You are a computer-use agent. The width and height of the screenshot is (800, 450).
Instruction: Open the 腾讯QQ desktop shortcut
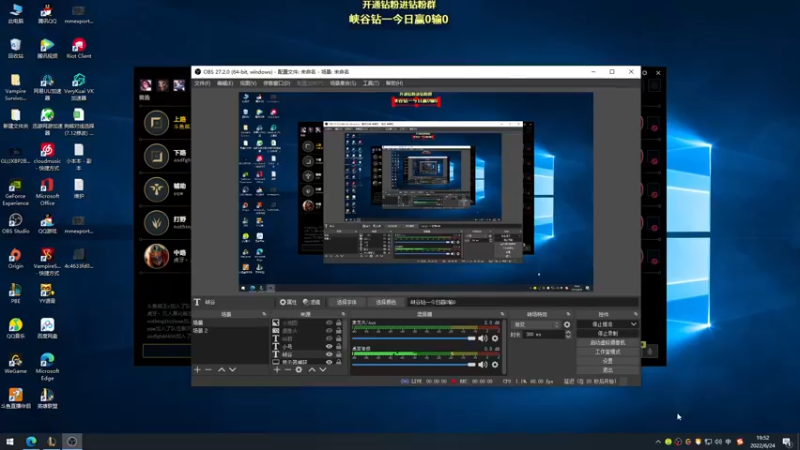(47, 14)
